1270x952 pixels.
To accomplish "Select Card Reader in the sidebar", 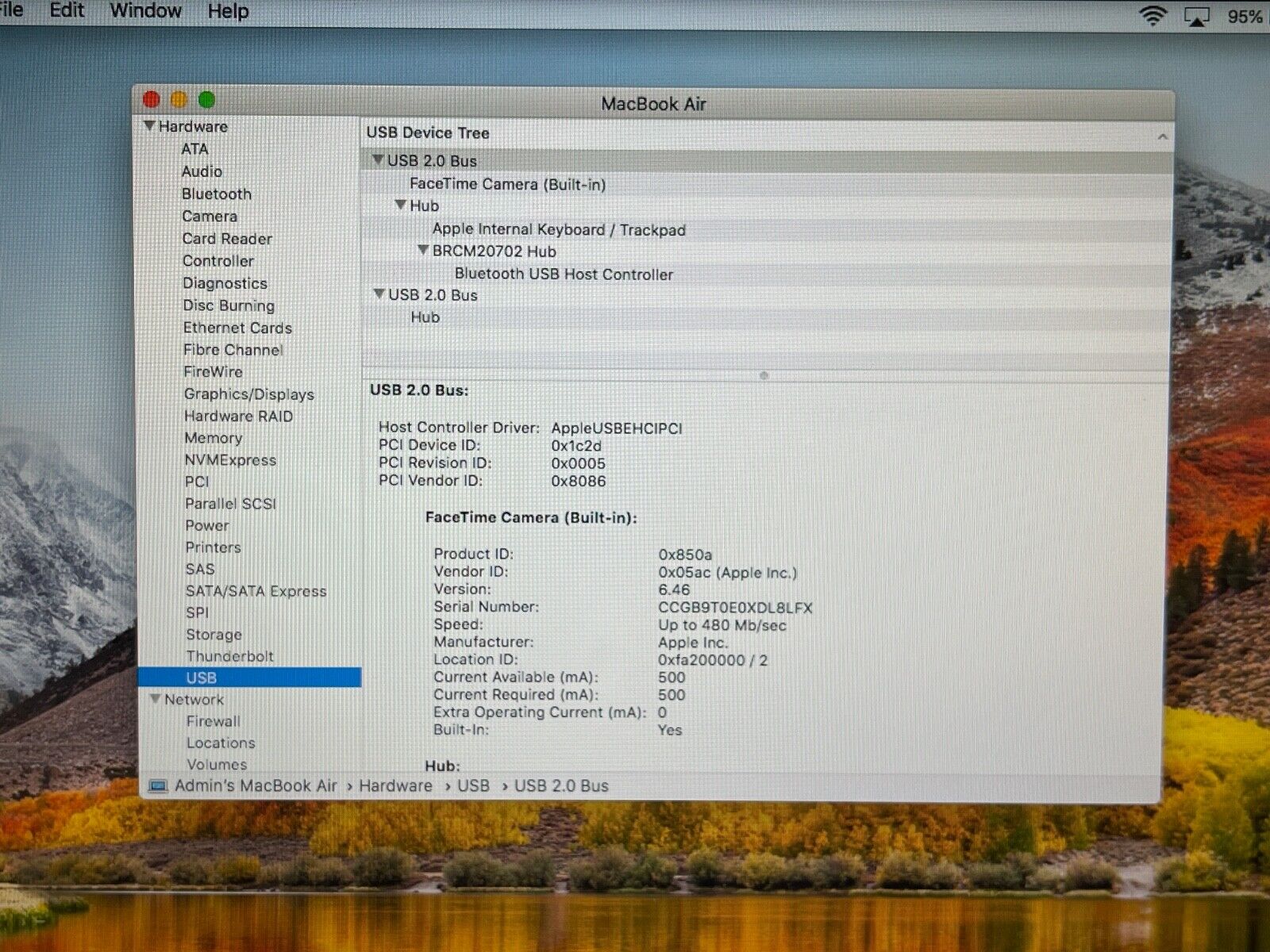I will coord(227,238).
